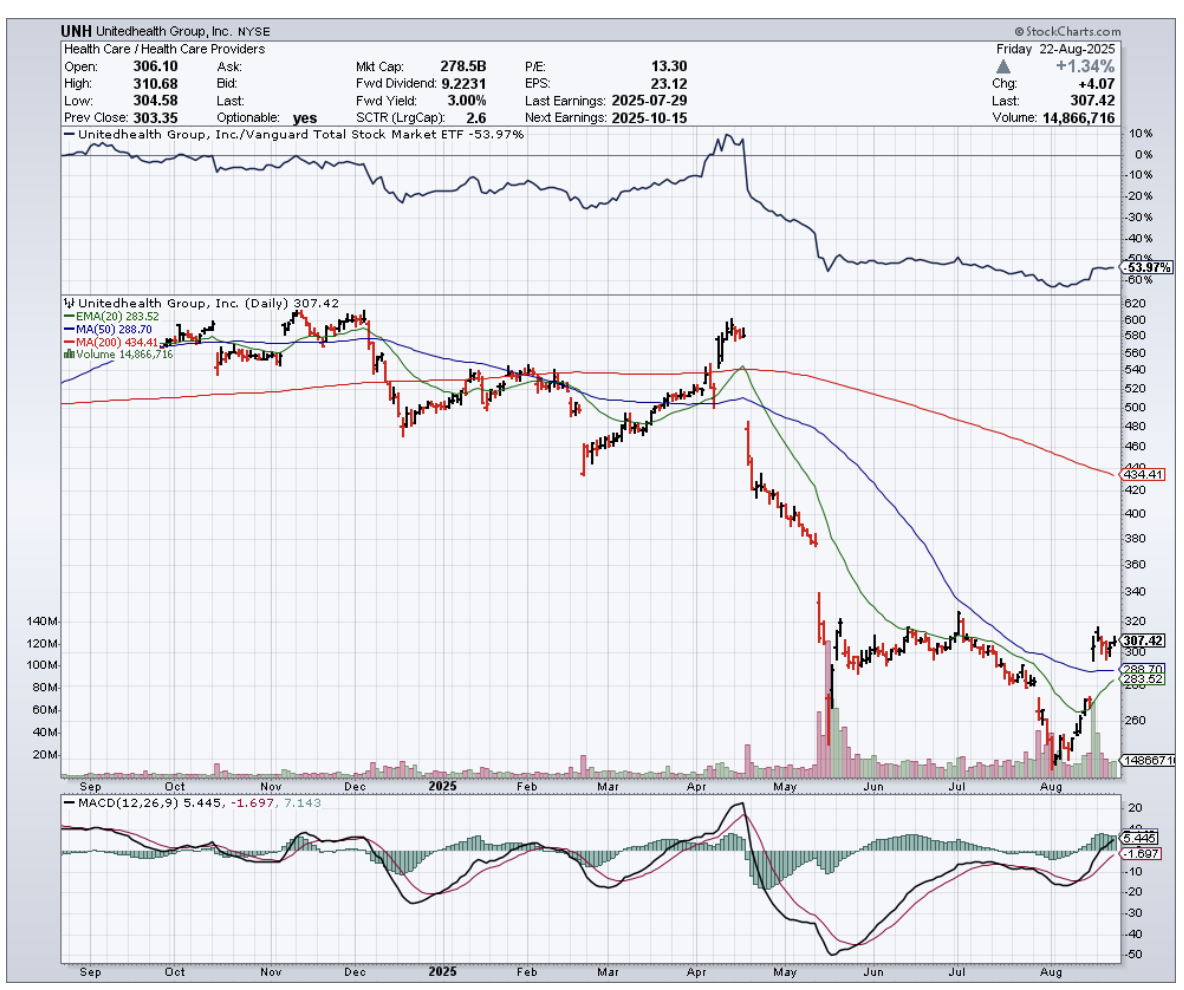The width and height of the screenshot is (1184, 990).
Task: Open the StockCharts.com watermark link
Action: pyautogui.click(x=1068, y=32)
